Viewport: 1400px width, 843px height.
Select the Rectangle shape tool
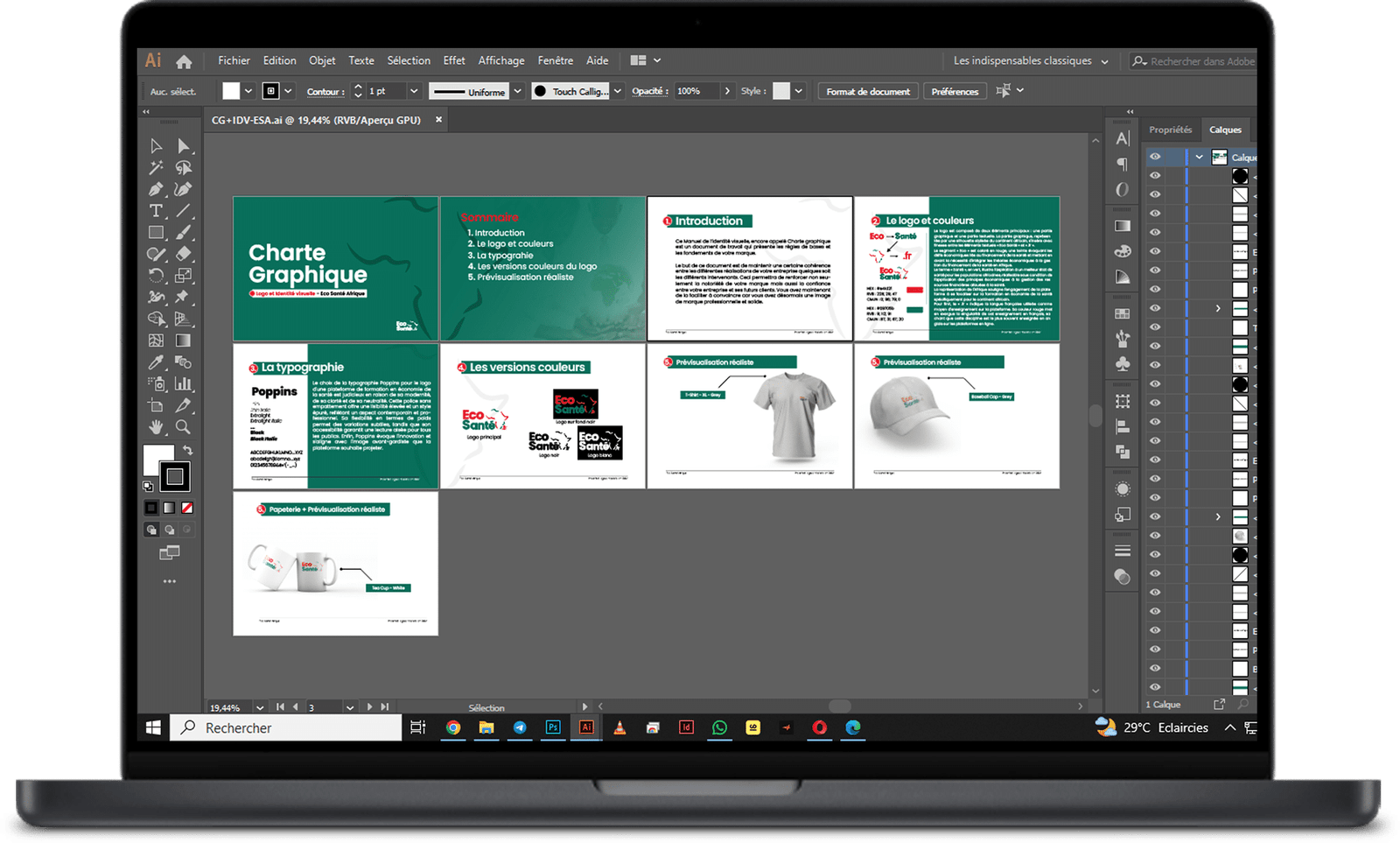pos(156,233)
